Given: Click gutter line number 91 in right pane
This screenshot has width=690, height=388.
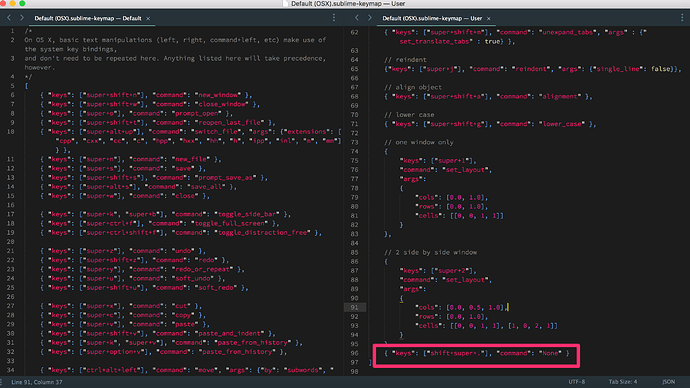Looking at the screenshot, I should click(354, 307).
